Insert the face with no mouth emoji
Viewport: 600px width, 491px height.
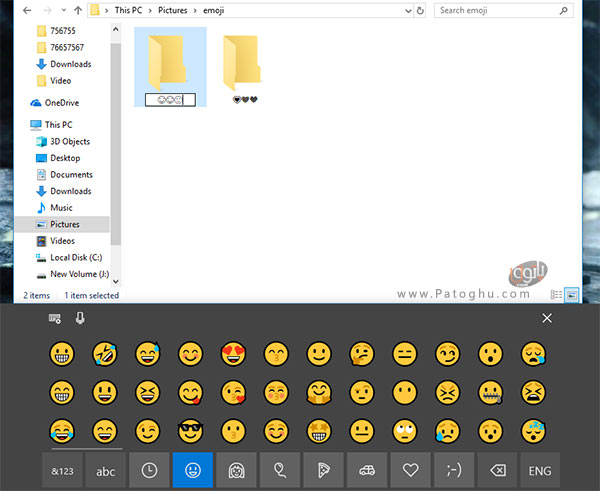click(404, 393)
